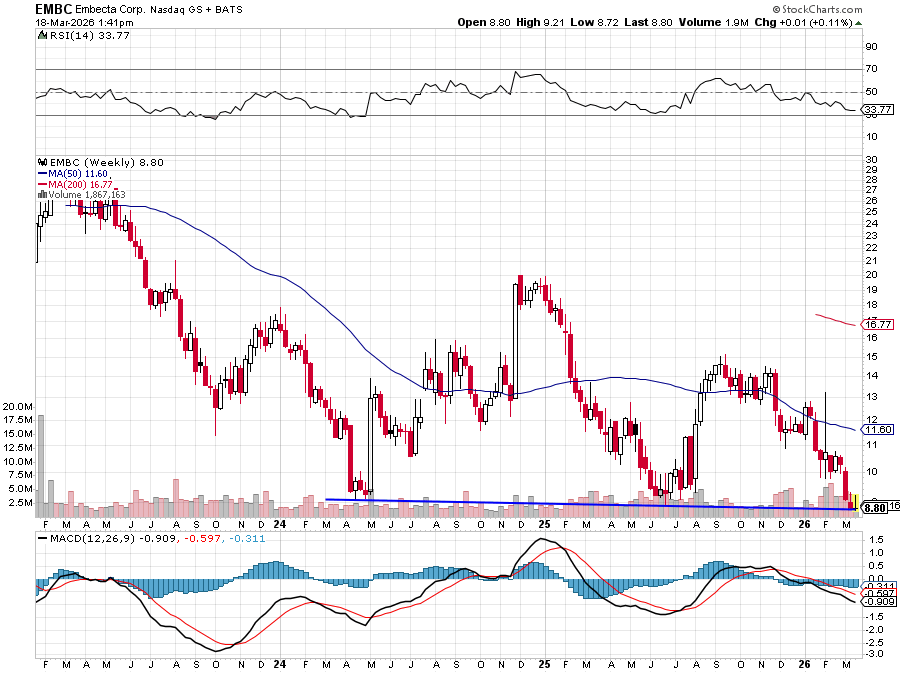Image resolution: width=900 pixels, height=673 pixels.
Task: Click the green up-arrow change indicator
Action: (x=858, y=23)
